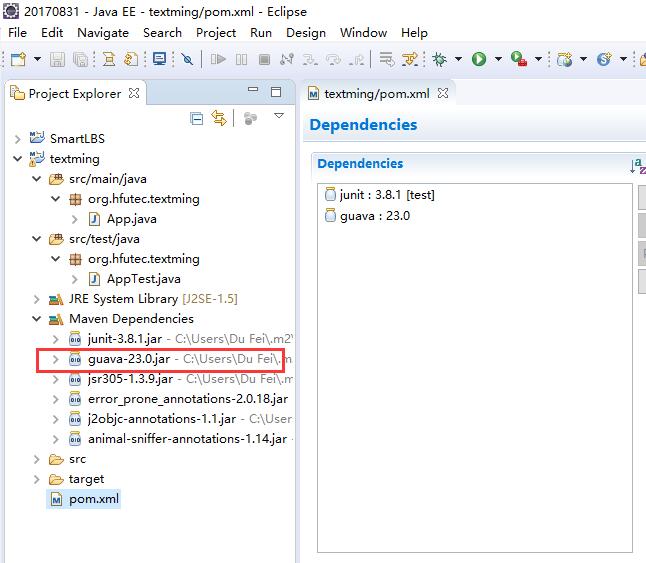Click the Resume debug icon
Image resolution: width=646 pixels, height=563 pixels.
(x=218, y=59)
